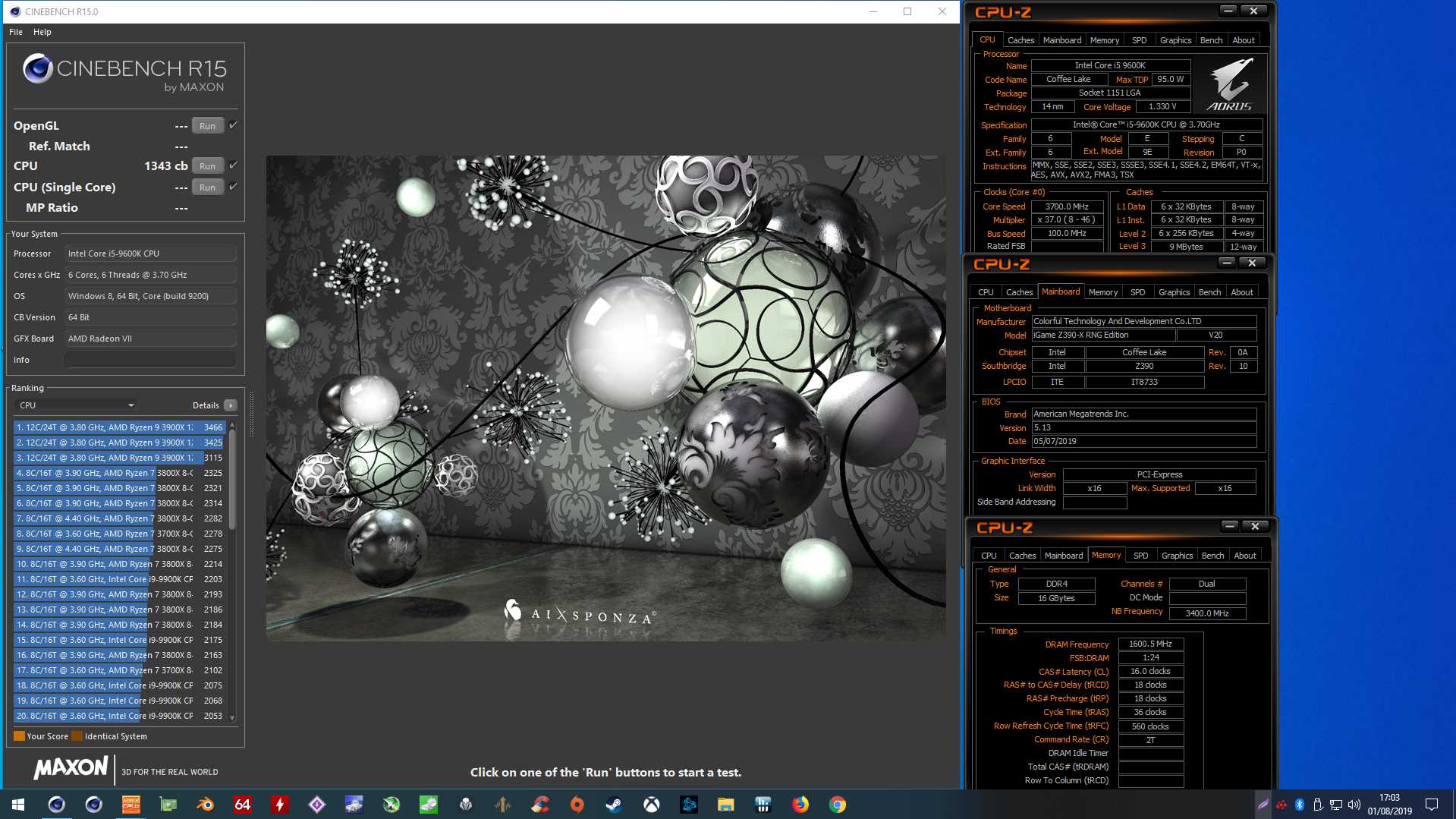Open About tab in top CPU-Z window
Screen dimensions: 1456x819
pos(1243,40)
